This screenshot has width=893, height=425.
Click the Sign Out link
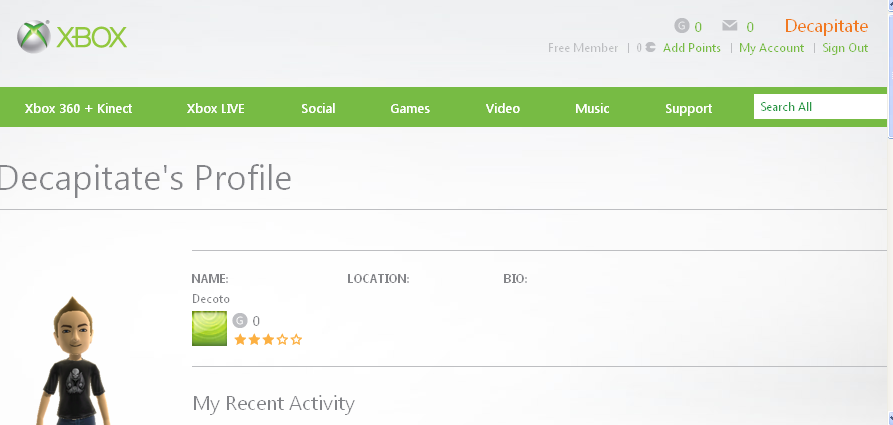[845, 48]
